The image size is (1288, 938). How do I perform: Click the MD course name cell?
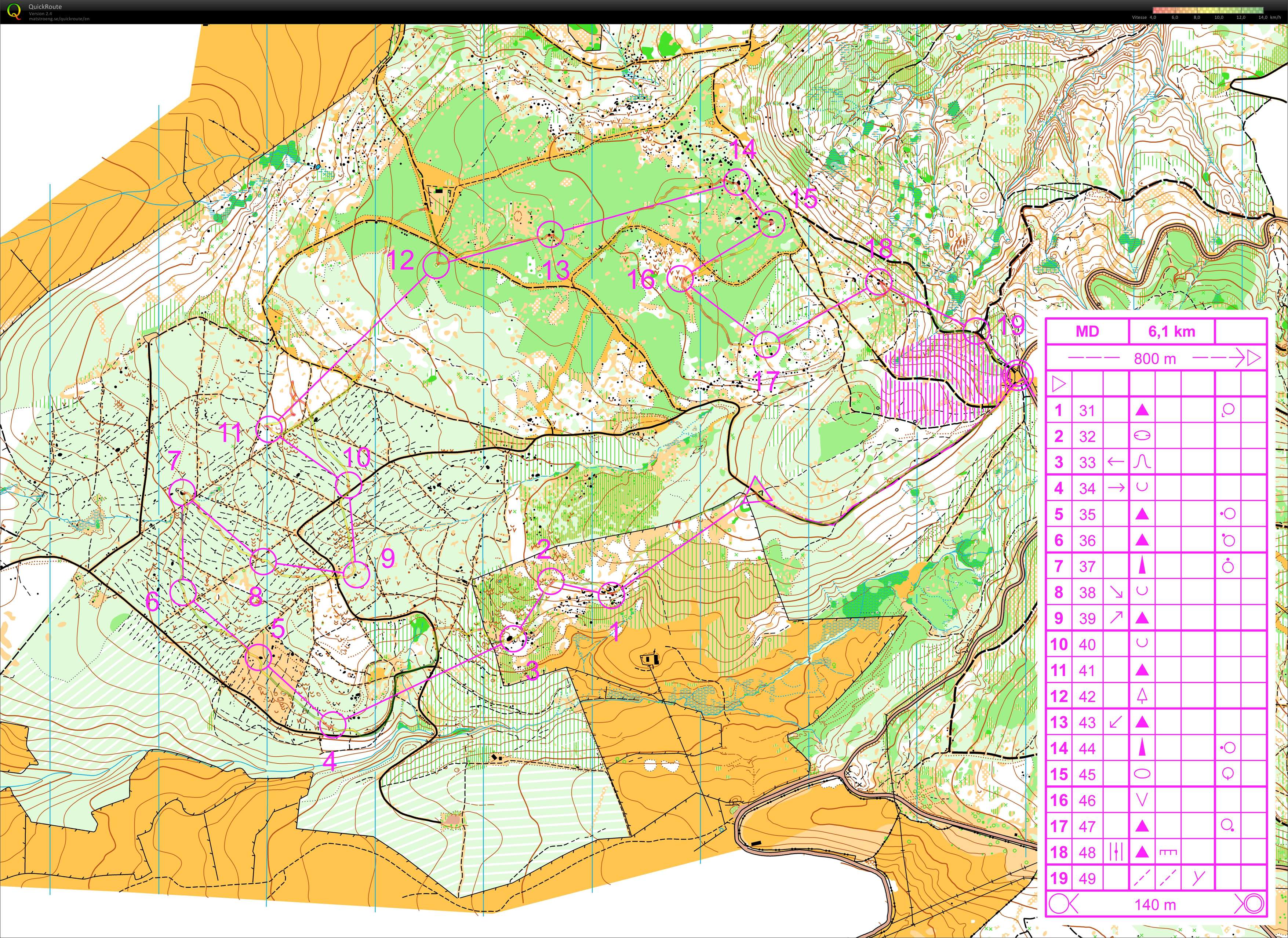tap(1087, 332)
